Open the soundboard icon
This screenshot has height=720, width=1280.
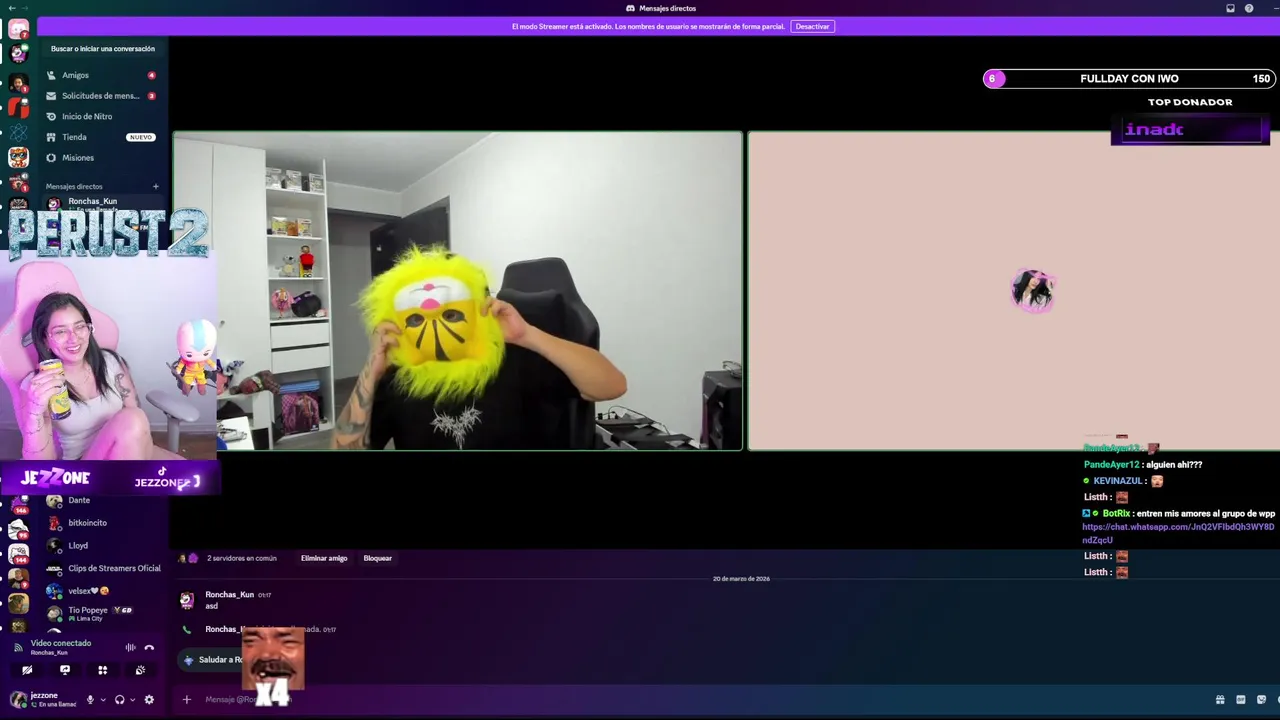tap(140, 670)
